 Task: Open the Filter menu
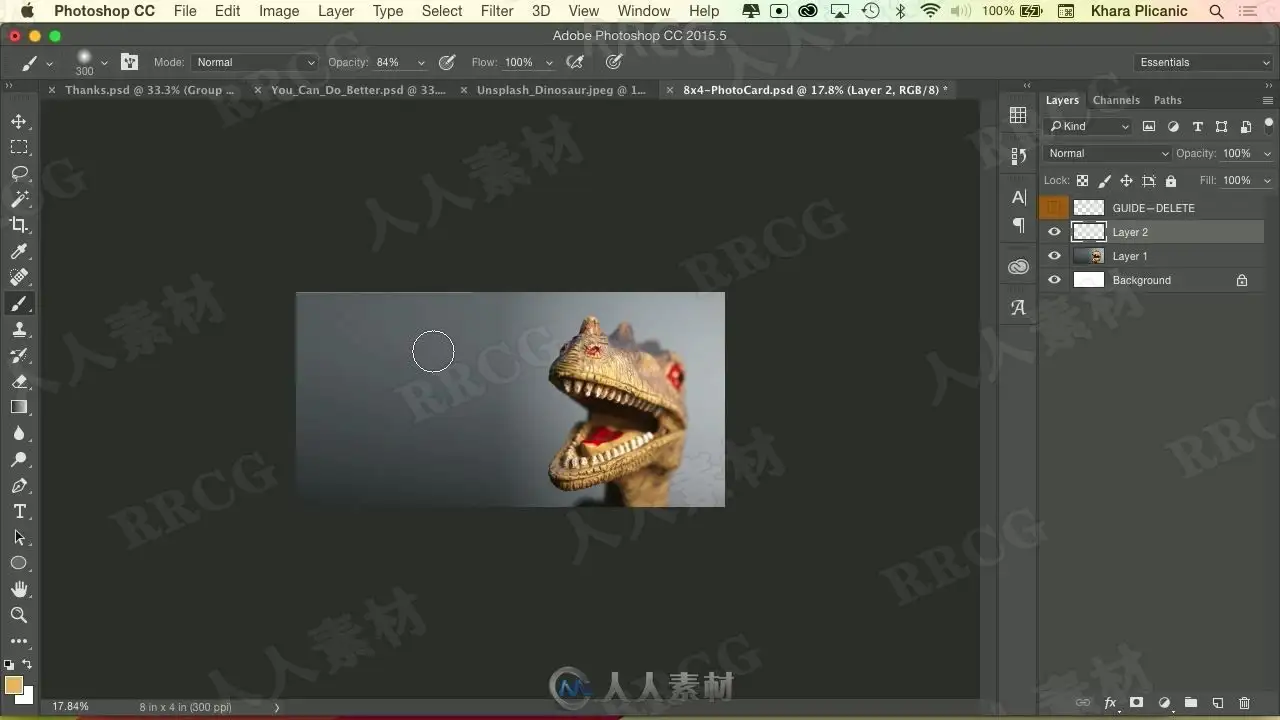coord(497,11)
